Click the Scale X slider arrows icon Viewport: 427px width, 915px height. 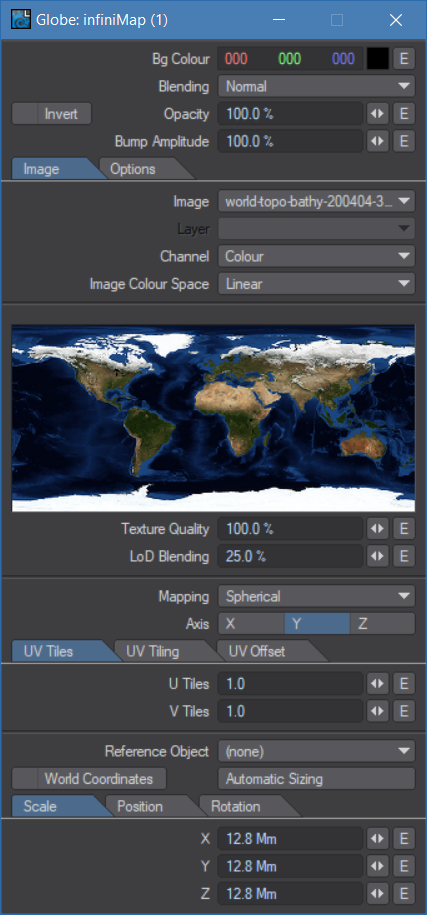tap(378, 839)
